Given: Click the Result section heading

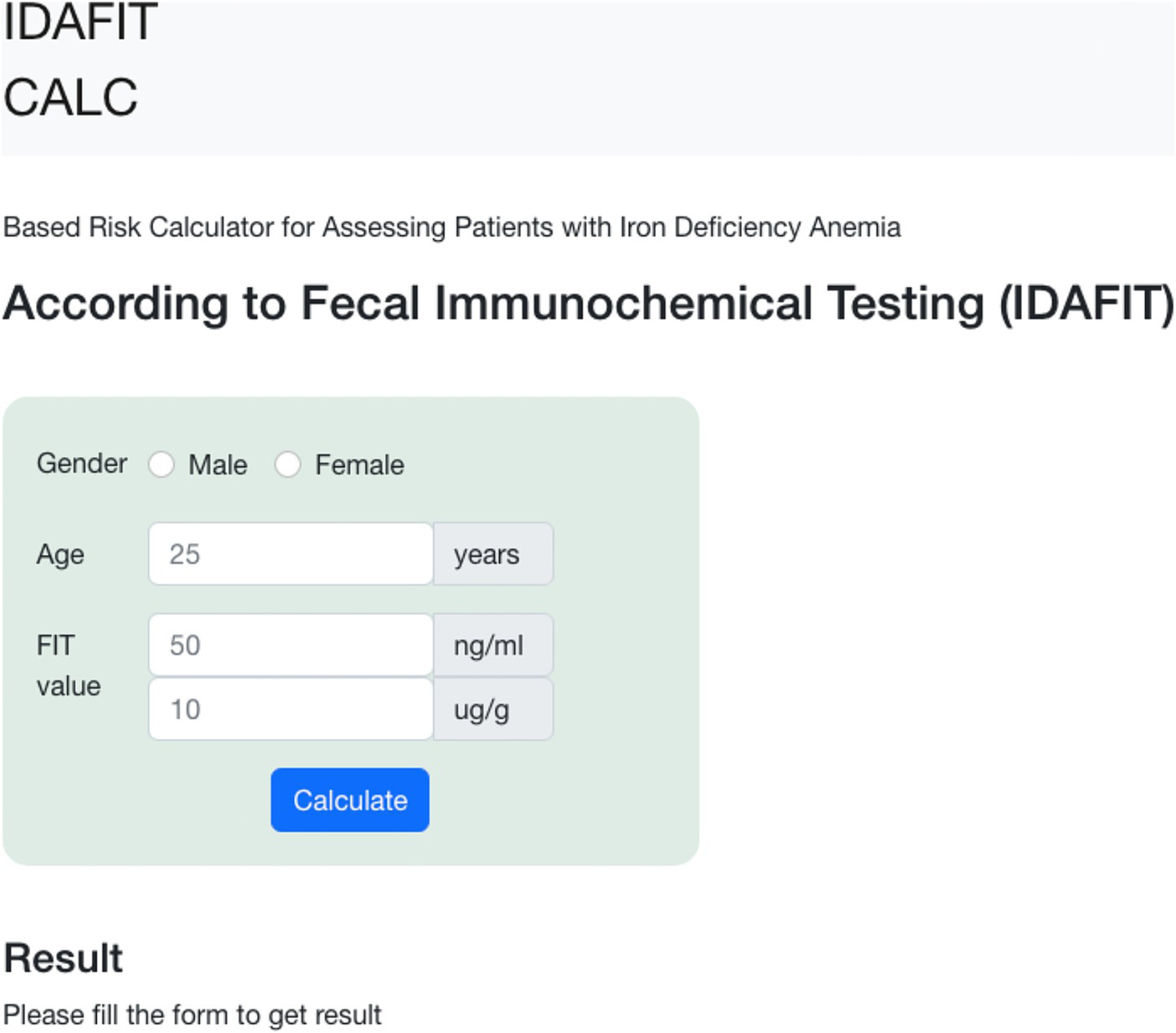Looking at the screenshot, I should (64, 958).
